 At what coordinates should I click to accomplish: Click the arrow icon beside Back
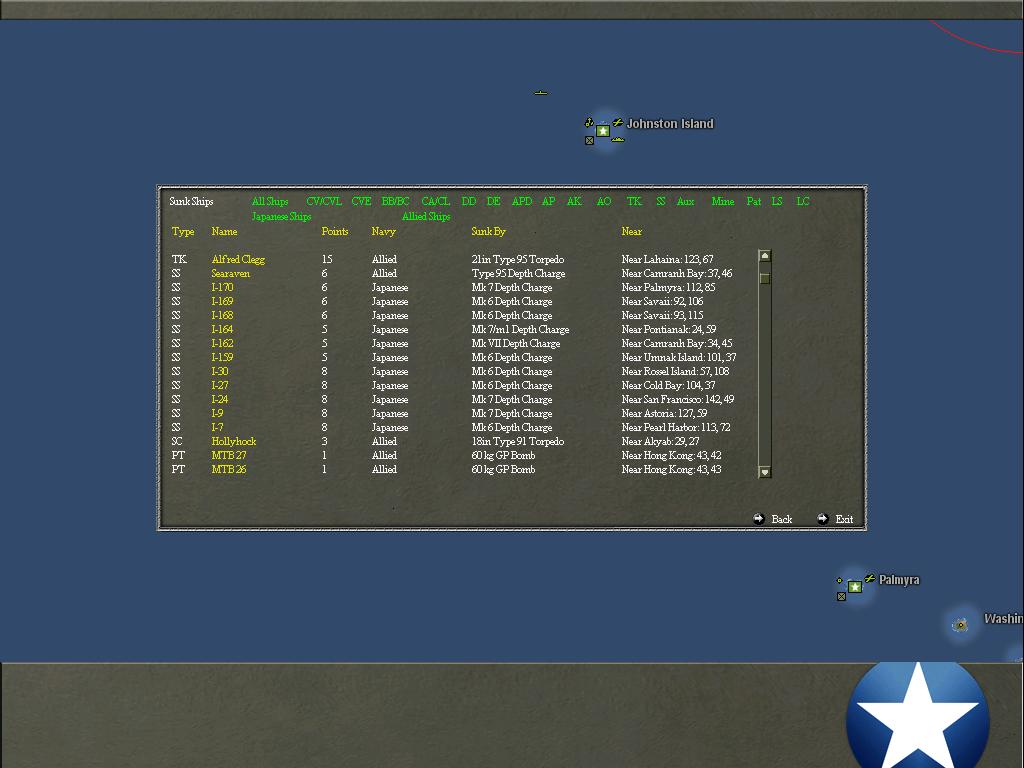coord(759,519)
